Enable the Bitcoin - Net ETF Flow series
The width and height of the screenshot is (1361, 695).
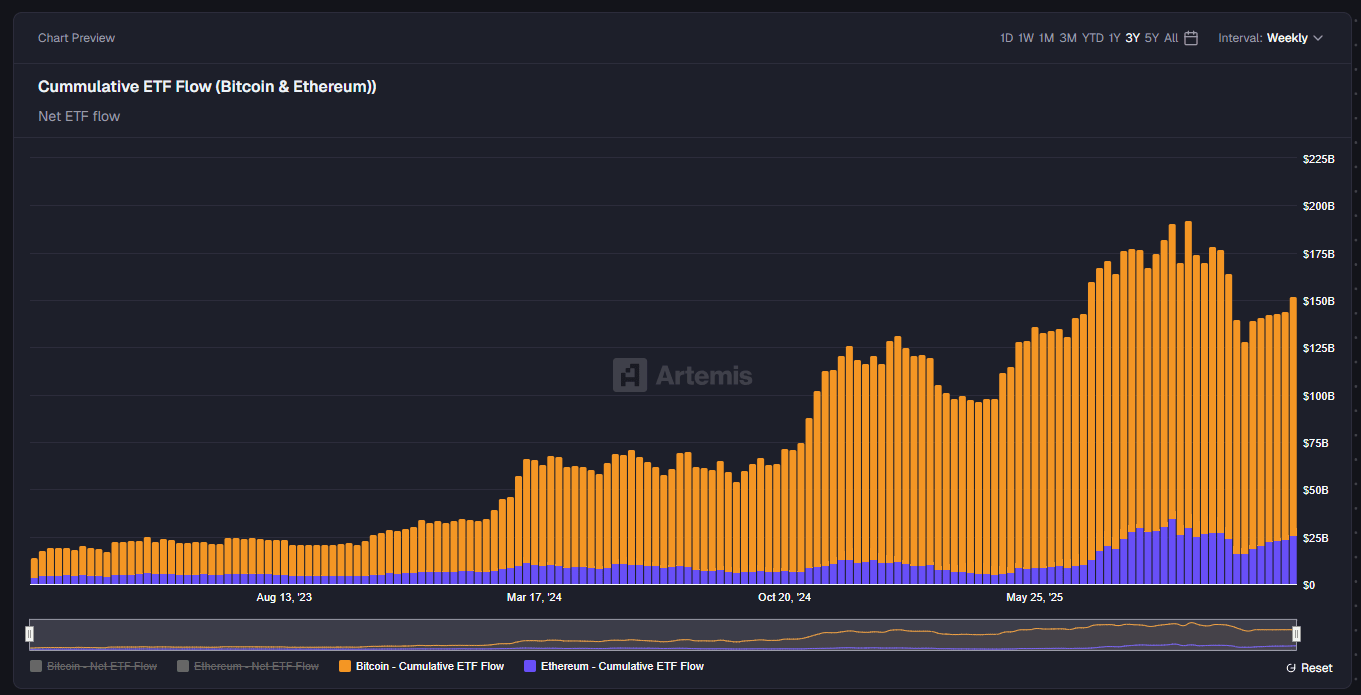(x=102, y=666)
